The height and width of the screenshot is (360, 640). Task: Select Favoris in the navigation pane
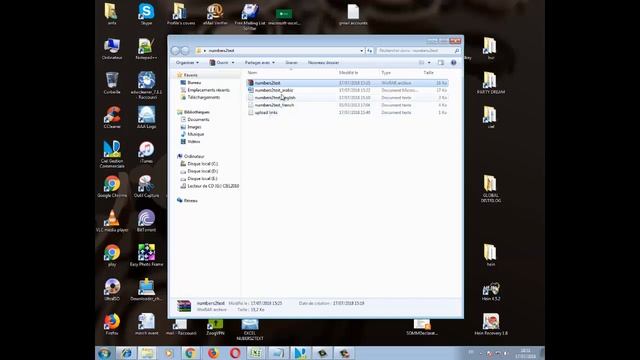coord(190,75)
